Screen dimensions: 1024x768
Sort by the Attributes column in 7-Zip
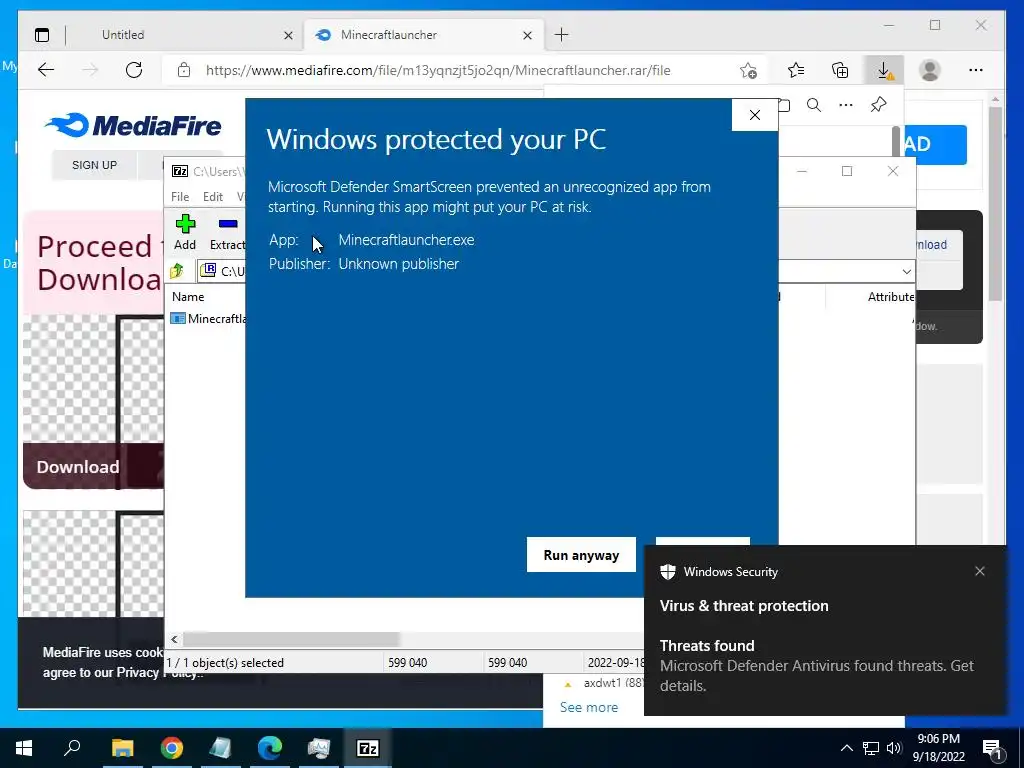coord(891,296)
